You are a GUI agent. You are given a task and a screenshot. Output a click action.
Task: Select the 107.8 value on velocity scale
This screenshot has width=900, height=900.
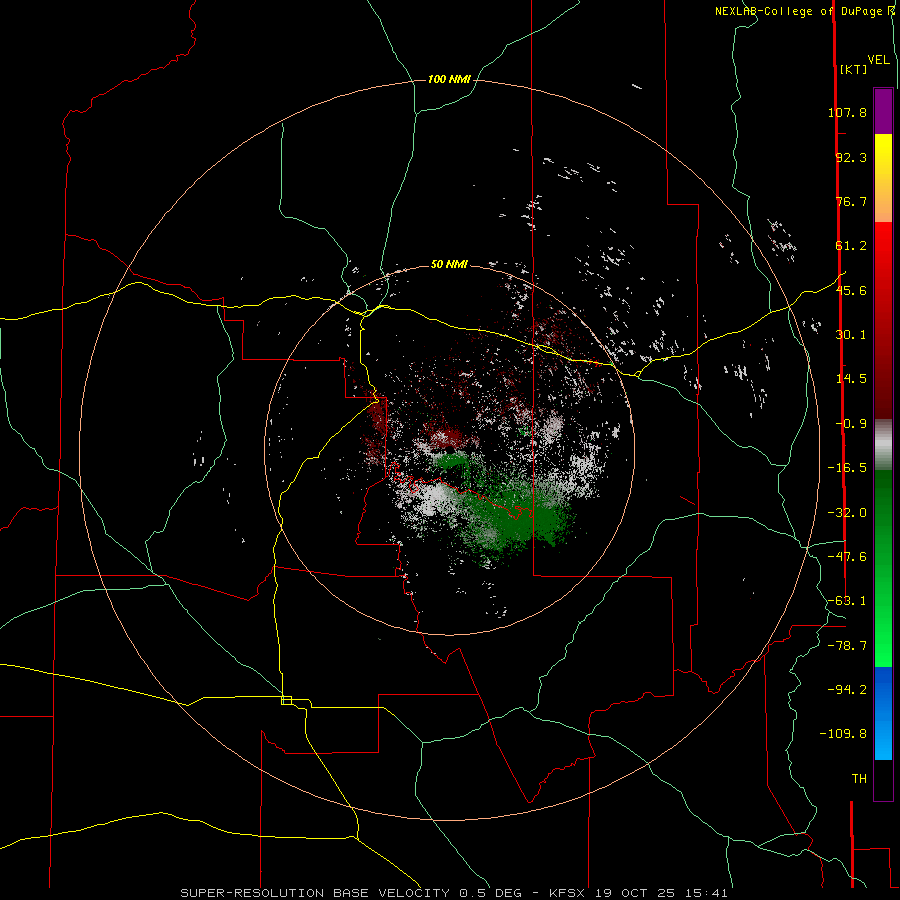(847, 112)
